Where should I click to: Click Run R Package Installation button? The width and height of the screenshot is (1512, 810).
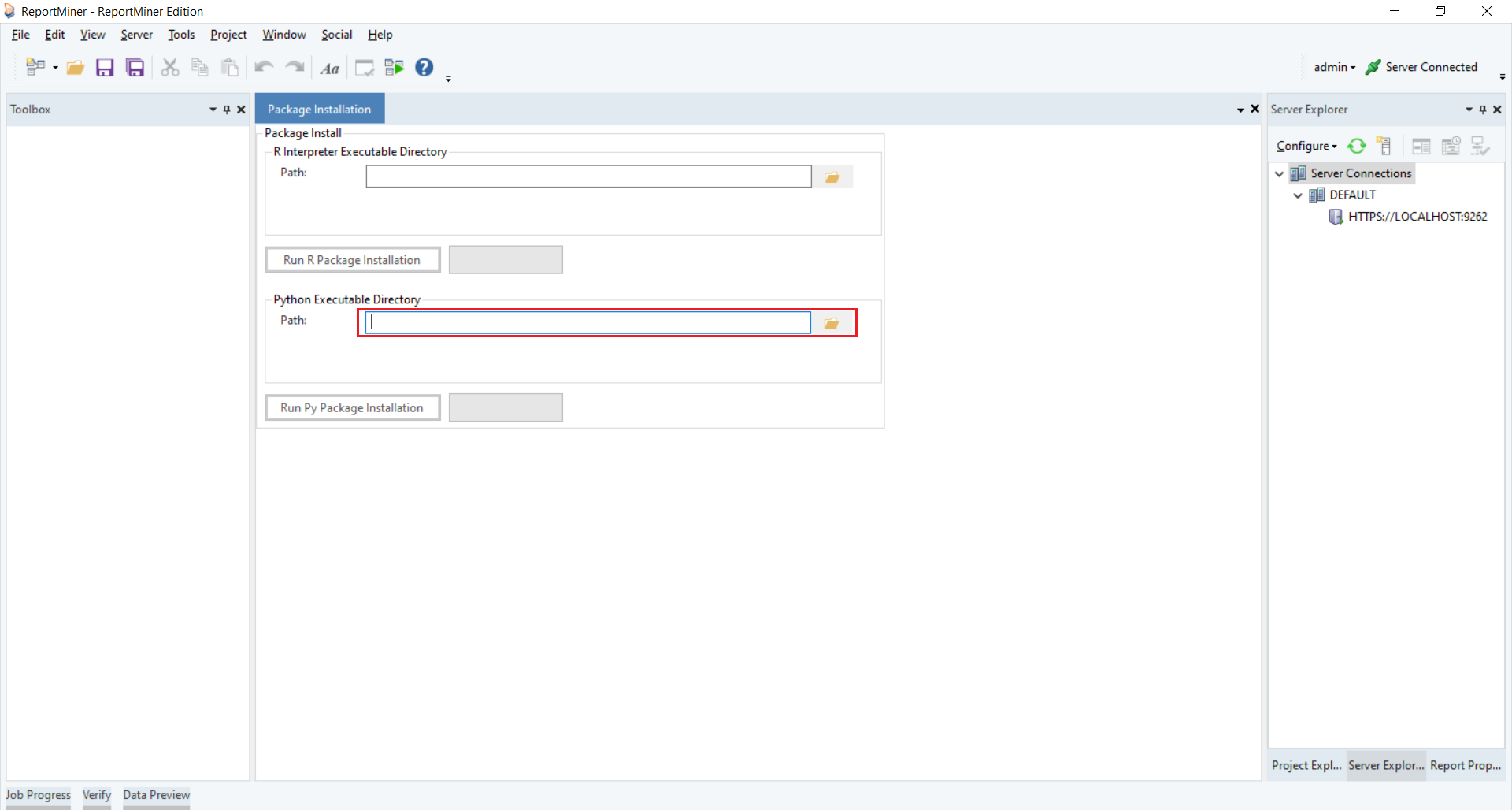[352, 260]
